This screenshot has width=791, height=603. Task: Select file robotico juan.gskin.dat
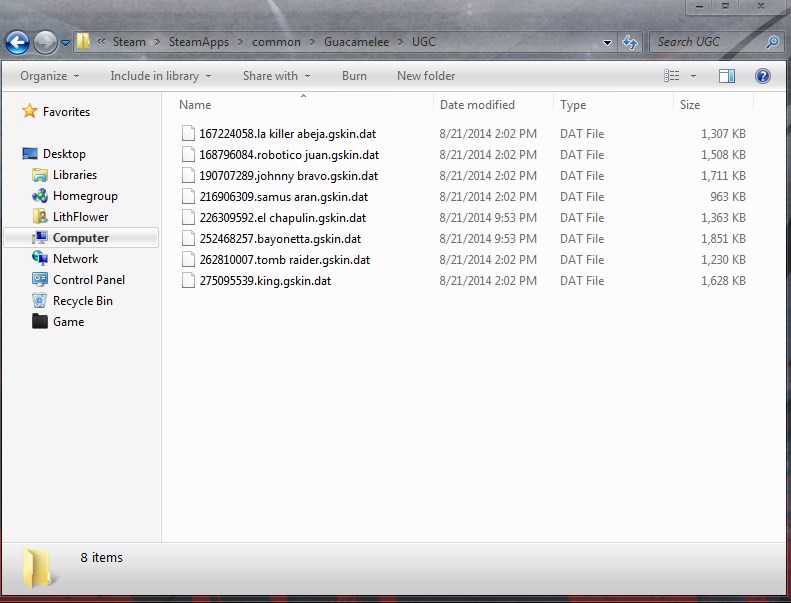tap(289, 155)
